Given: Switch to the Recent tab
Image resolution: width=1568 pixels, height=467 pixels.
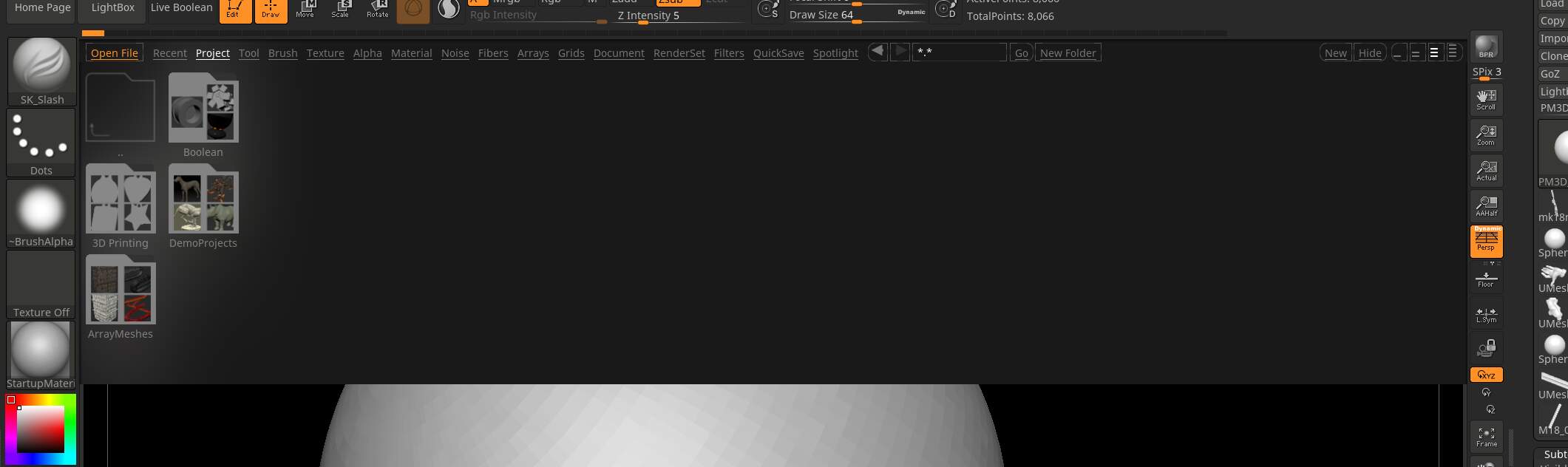Looking at the screenshot, I should pyautogui.click(x=170, y=53).
